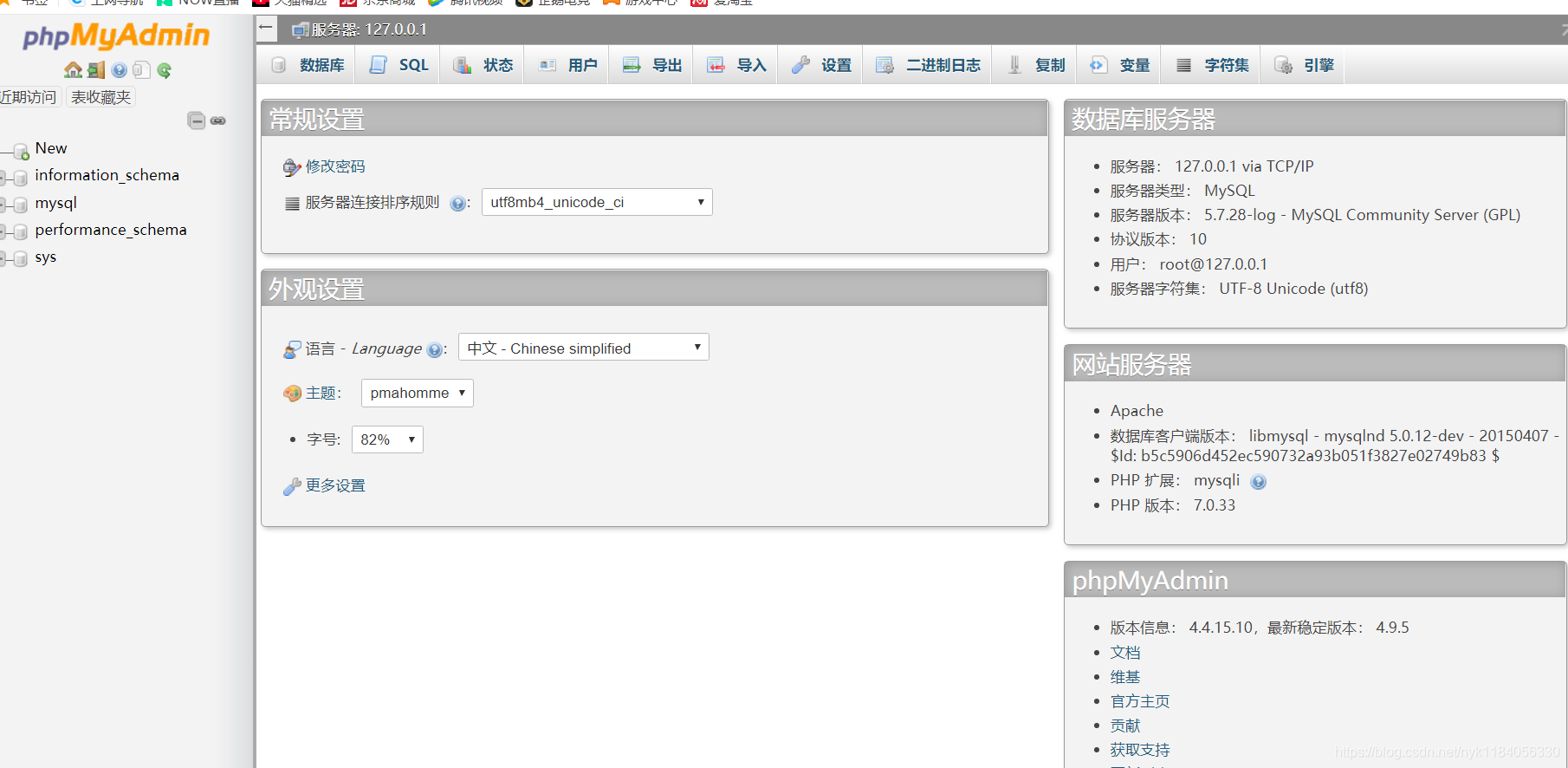
Task: Open the 导入 tab
Action: tap(737, 65)
